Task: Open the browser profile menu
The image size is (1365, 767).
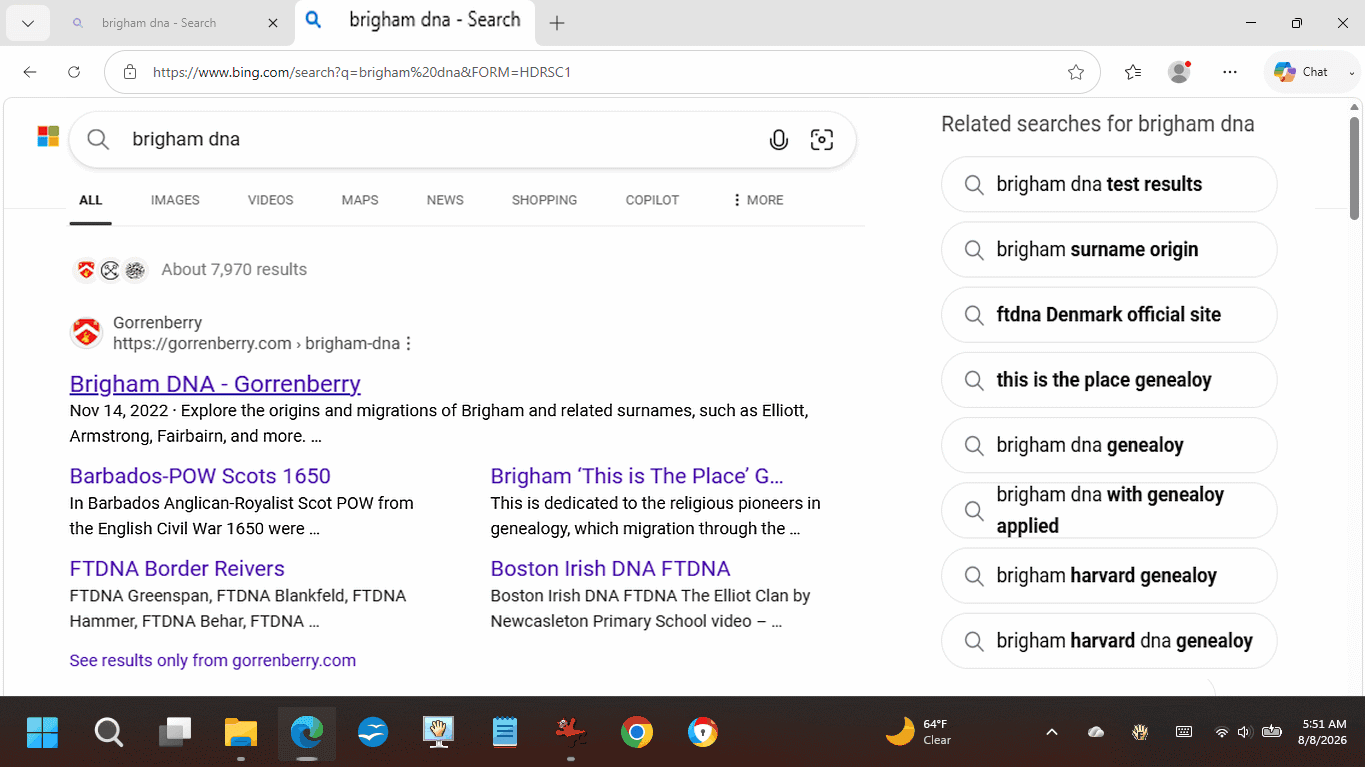Action: tap(1180, 72)
